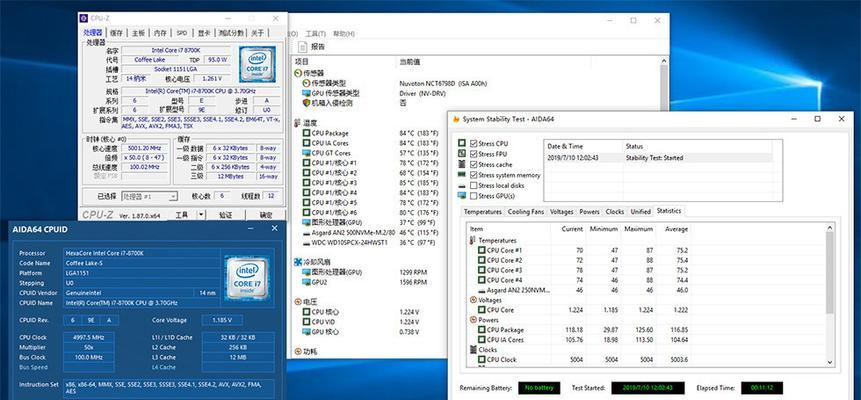Open the SPD tab in CPU-Z
Screen dimensions: 861x400
[182, 33]
